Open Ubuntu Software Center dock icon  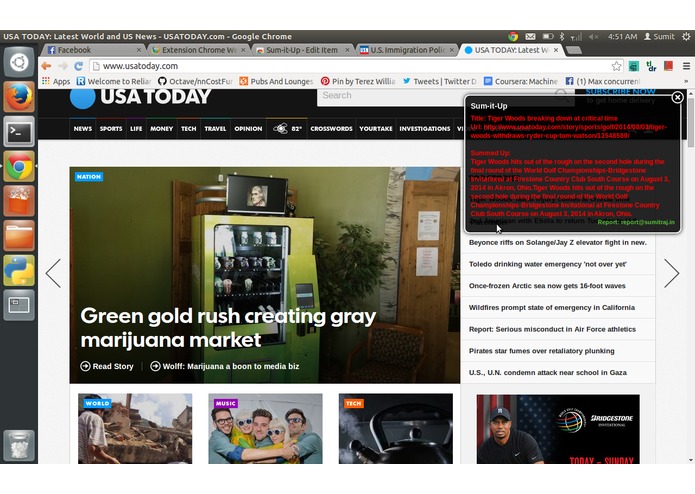[19, 201]
